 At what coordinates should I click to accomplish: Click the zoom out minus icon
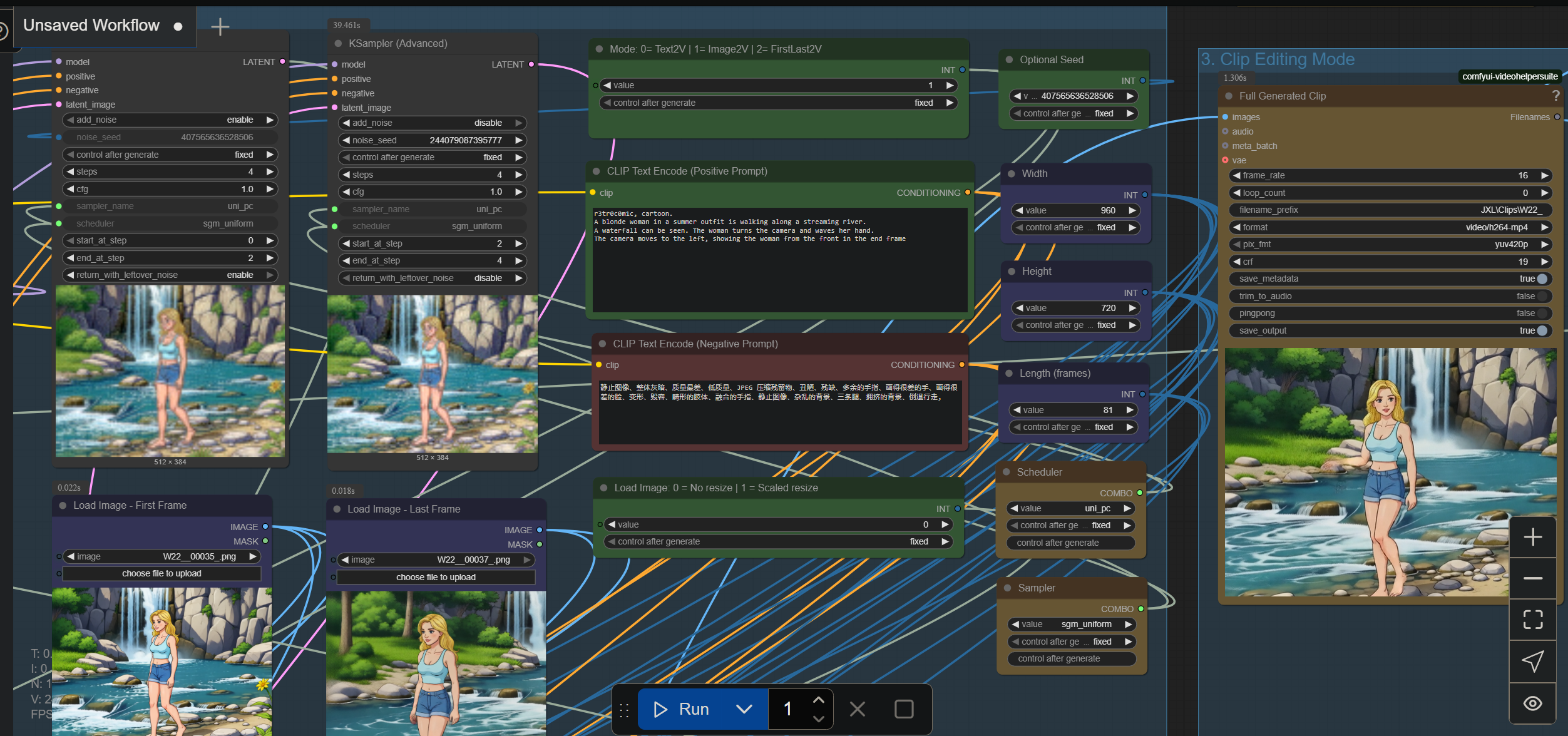tap(1532, 578)
